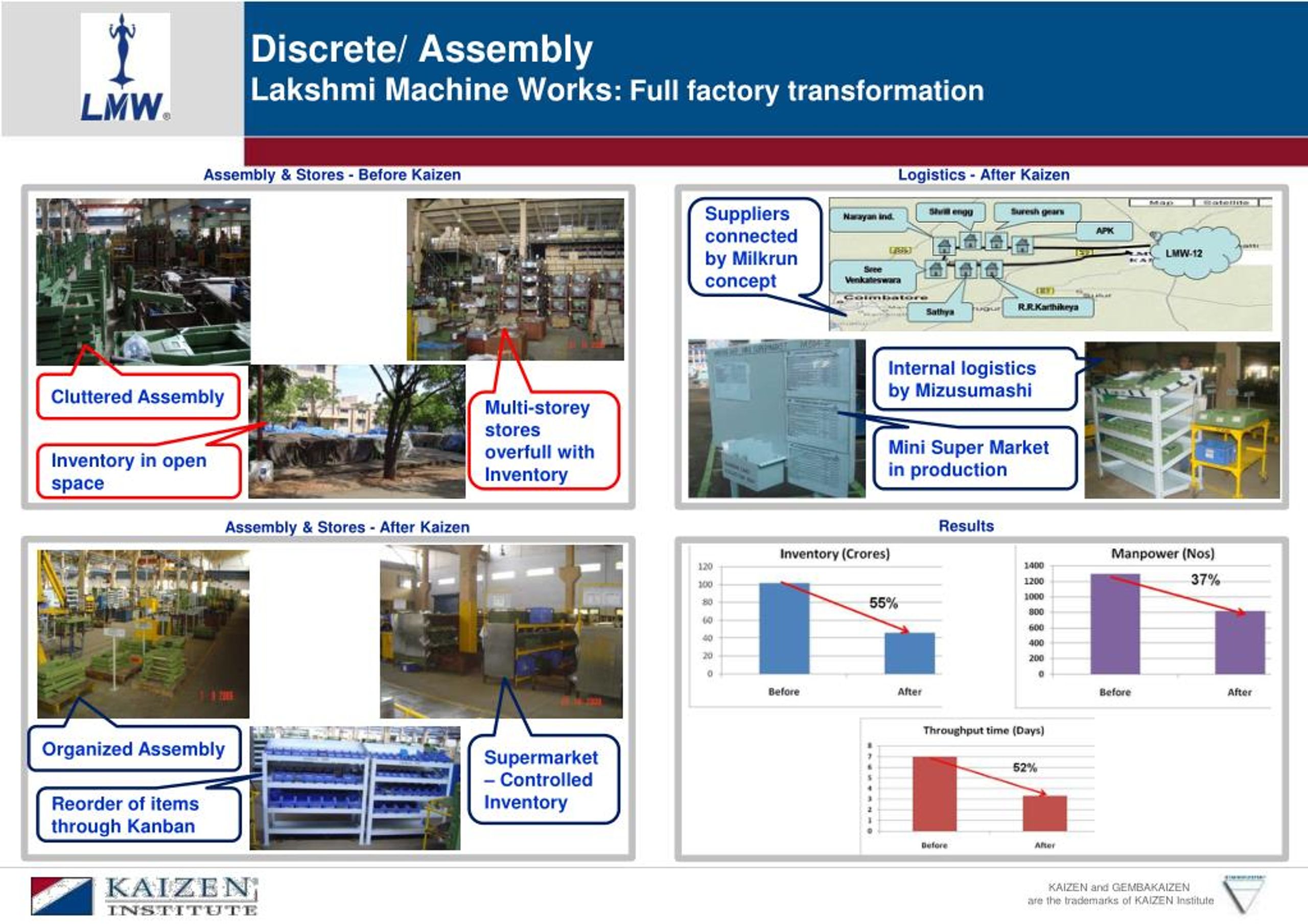This screenshot has width=1308, height=924.
Task: Click the Assembly & Stores - Before Kaizen heading
Action: click(332, 175)
